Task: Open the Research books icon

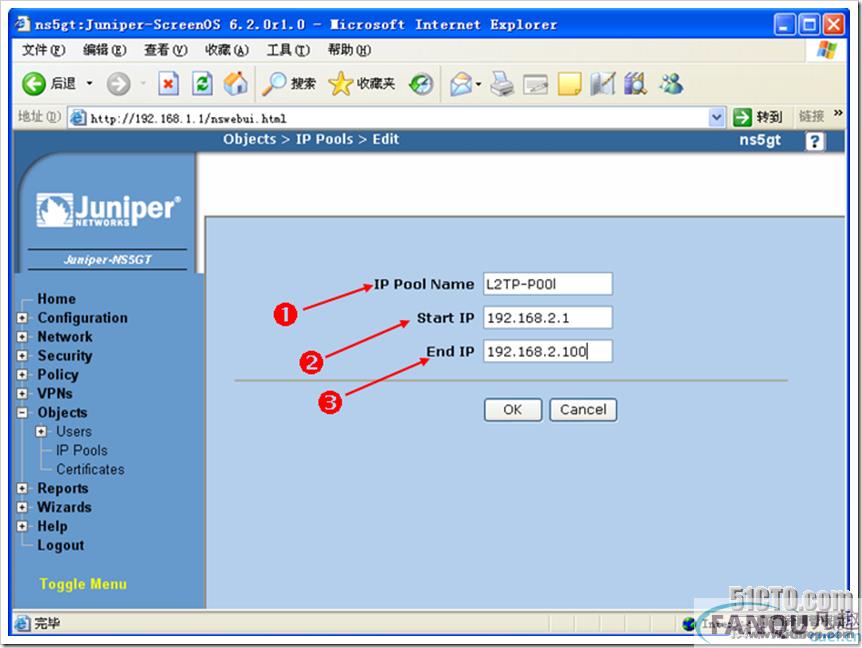Action: click(x=636, y=84)
